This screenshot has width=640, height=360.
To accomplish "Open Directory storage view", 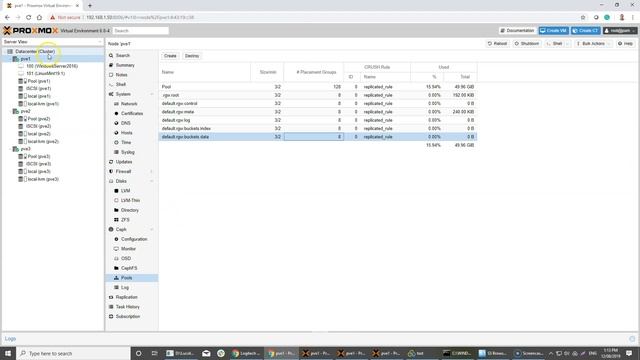I will [130, 210].
